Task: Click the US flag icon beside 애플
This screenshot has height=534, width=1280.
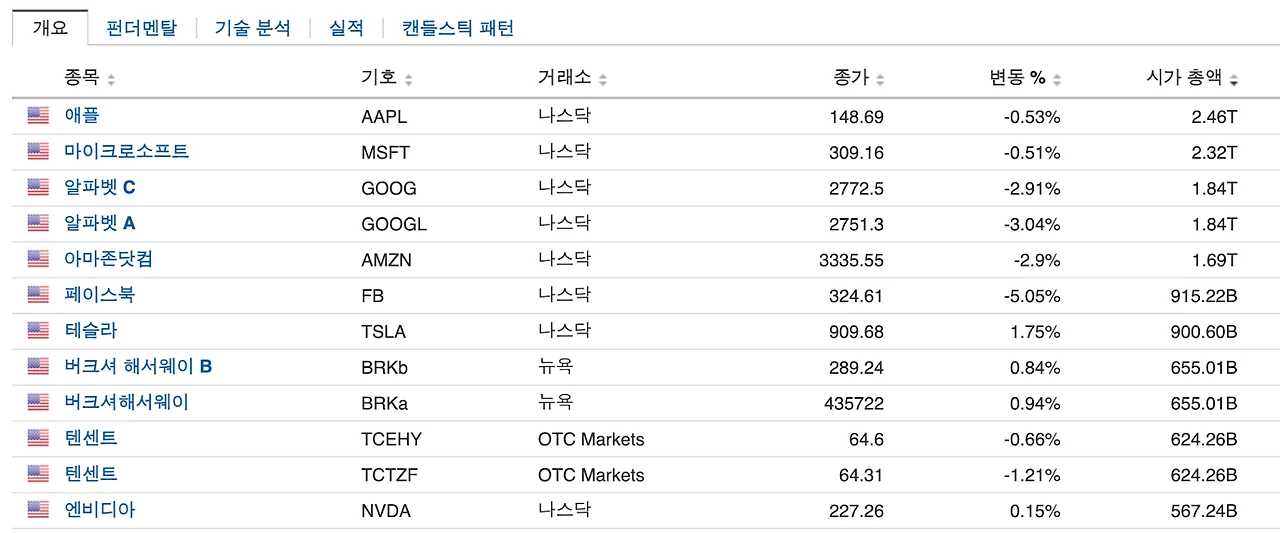Action: coord(38,116)
